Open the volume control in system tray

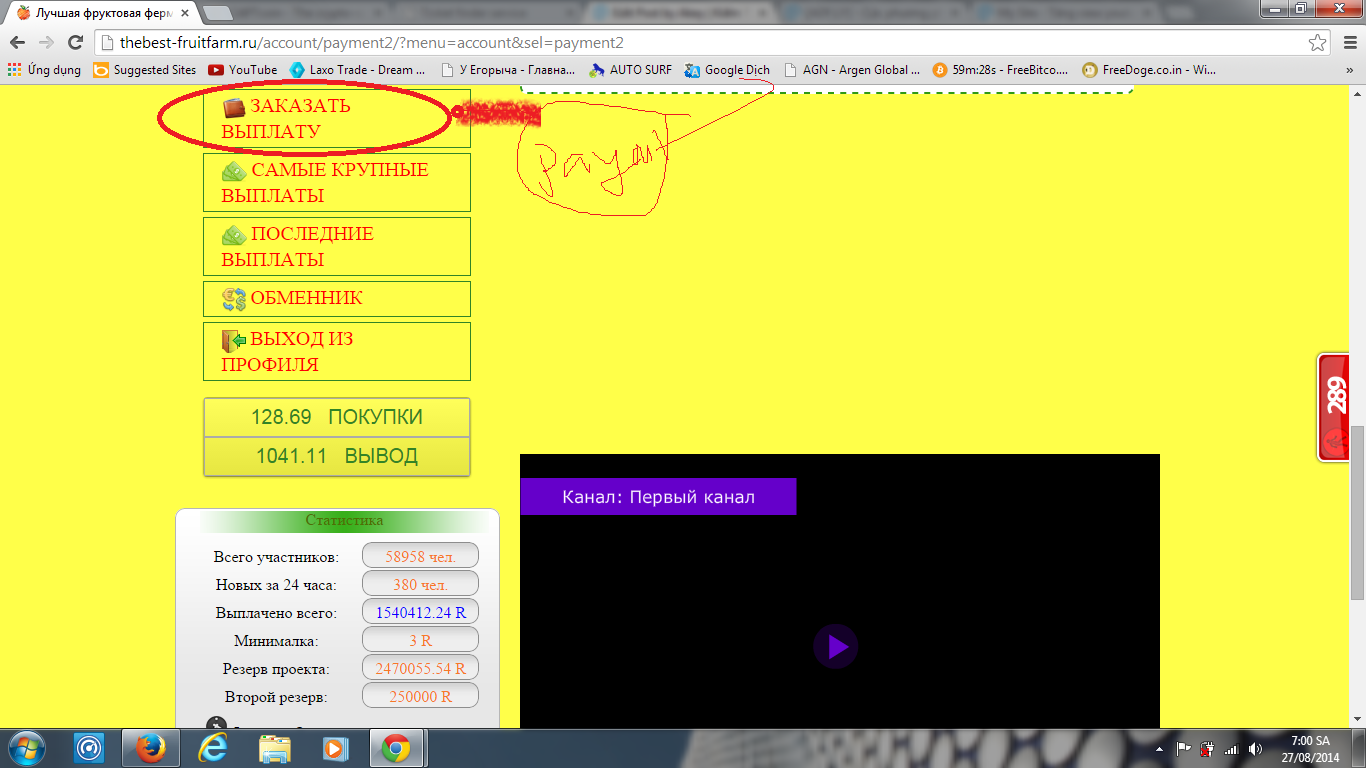[x=1255, y=748]
